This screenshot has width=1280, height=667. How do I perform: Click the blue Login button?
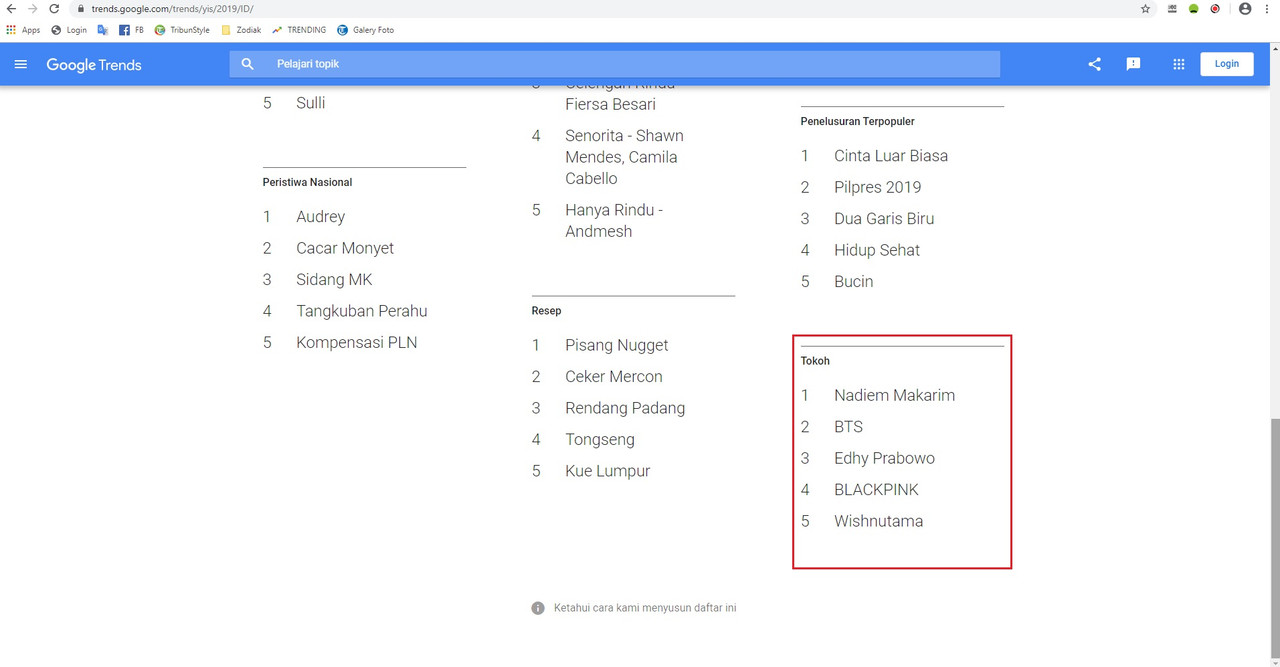click(1227, 64)
